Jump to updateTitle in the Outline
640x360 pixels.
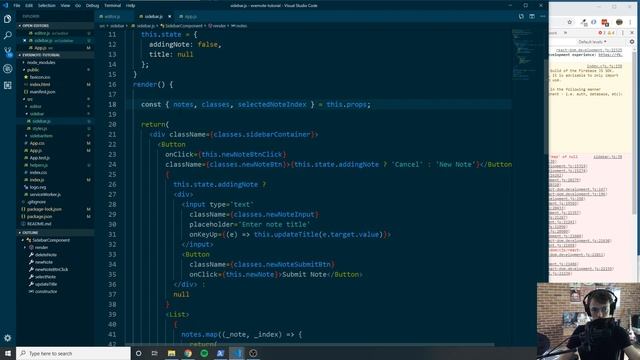pyautogui.click(x=46, y=284)
